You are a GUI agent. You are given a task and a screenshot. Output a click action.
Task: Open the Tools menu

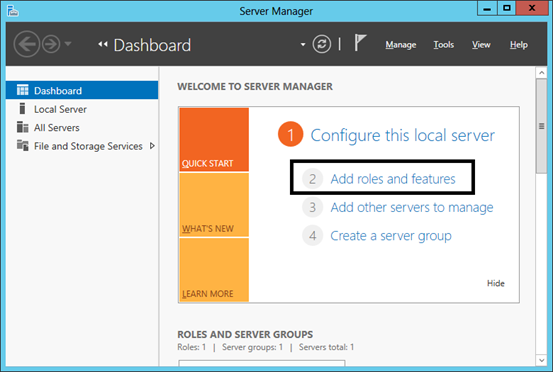click(444, 44)
